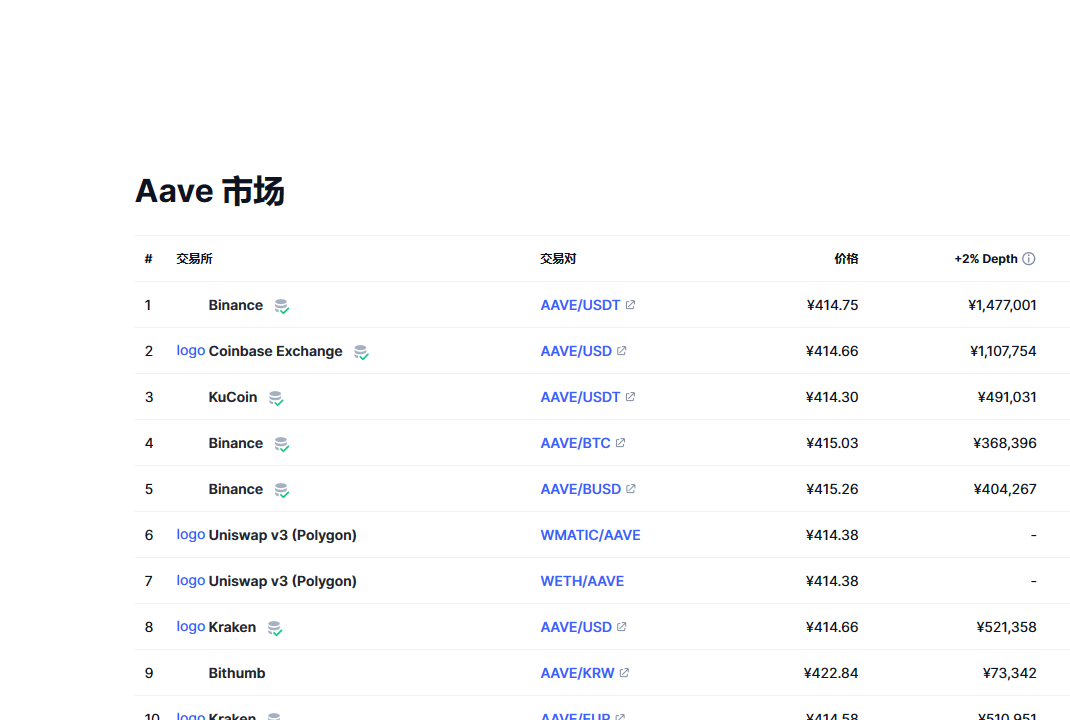Click Binance exchange name in row 4
Viewport: 1070px width, 720px height.
(x=235, y=443)
